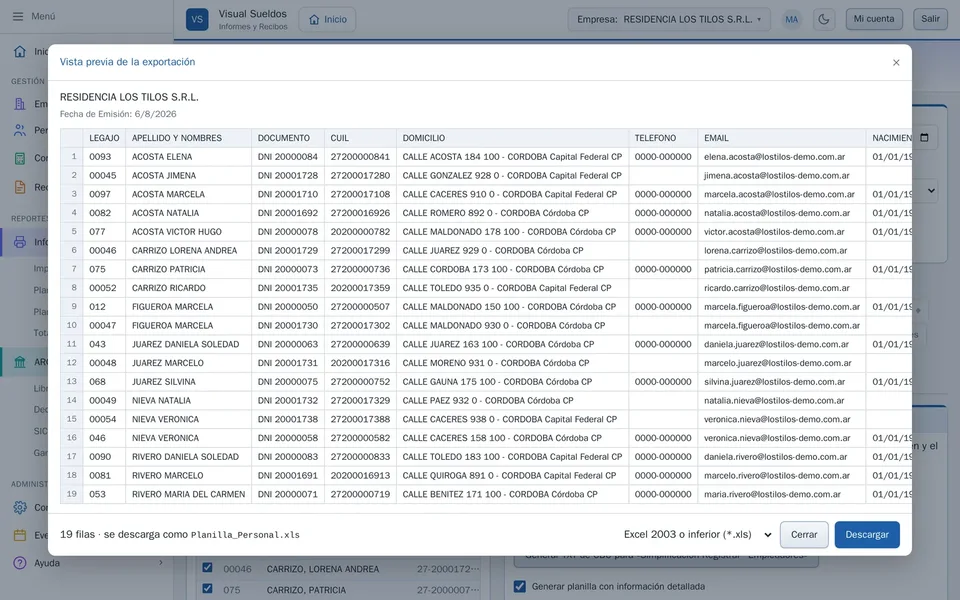Click email patricia.carrizo@lostilos-demo.com.ar
This screenshot has height=600, width=960.
point(782,269)
